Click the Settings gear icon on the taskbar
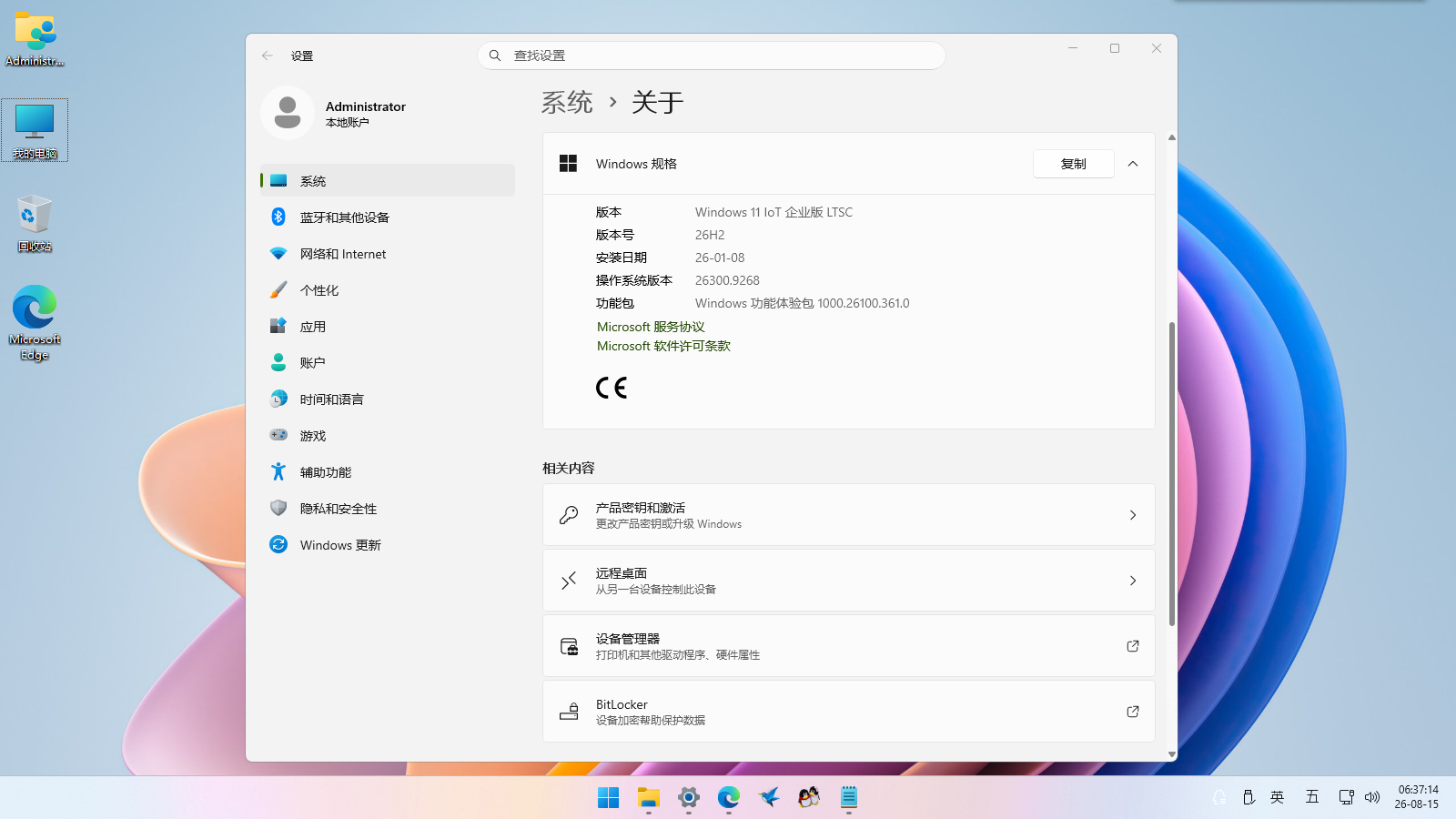 689,798
